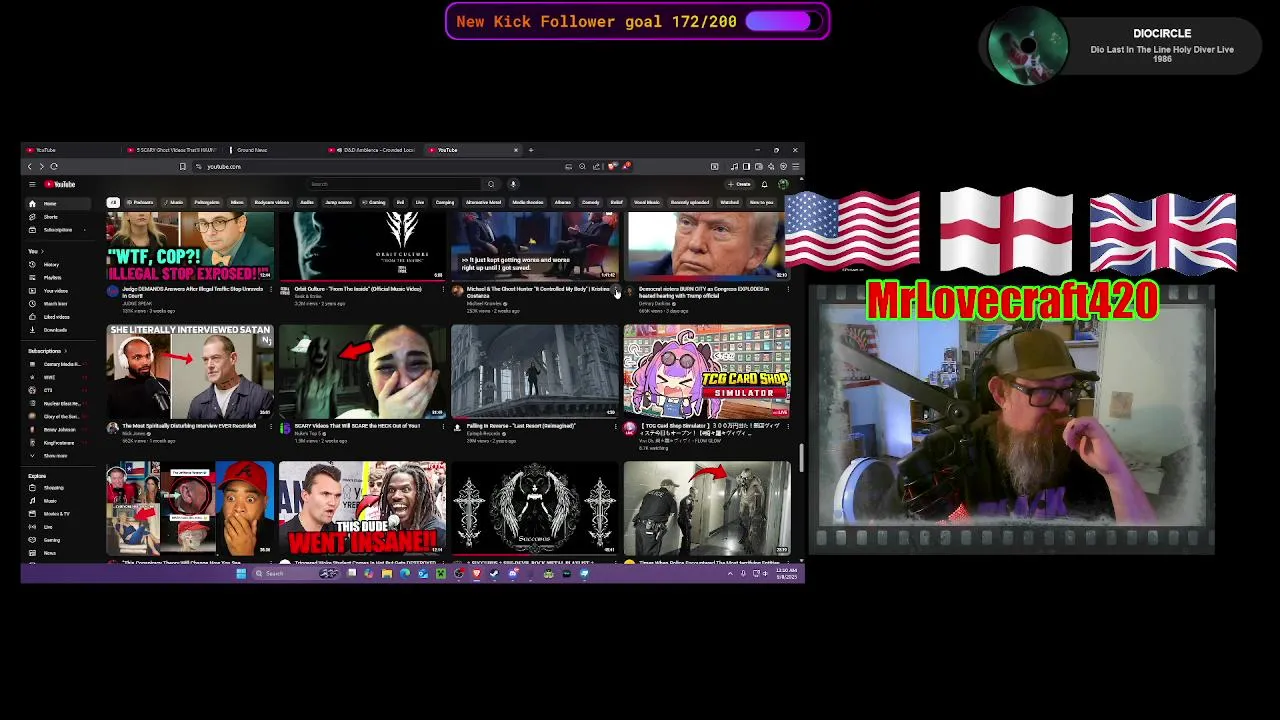The height and width of the screenshot is (720, 1280).
Task: Click the taskbar clock and date
Action: tap(787, 573)
